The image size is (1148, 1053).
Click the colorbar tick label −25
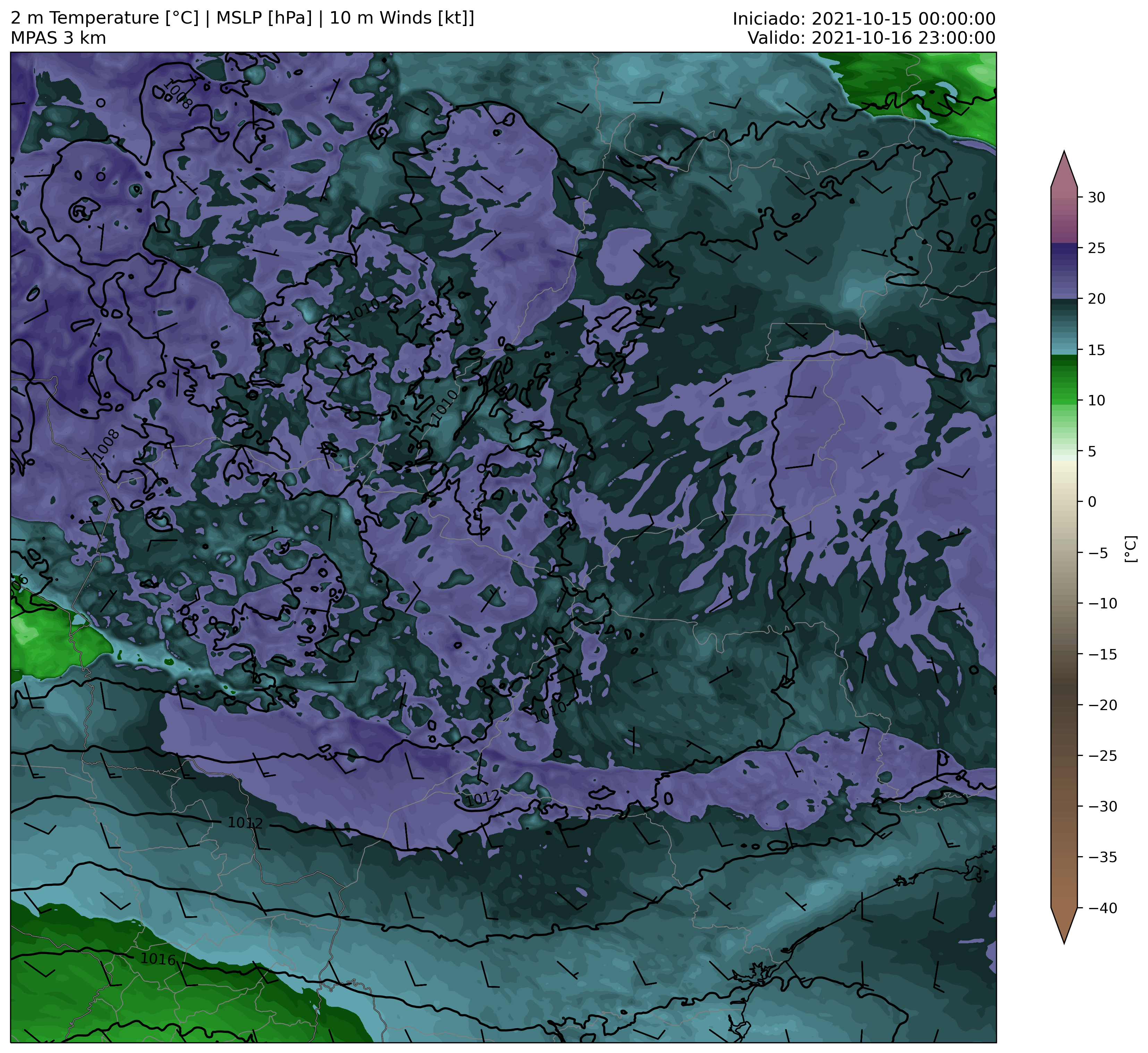(x=1103, y=756)
